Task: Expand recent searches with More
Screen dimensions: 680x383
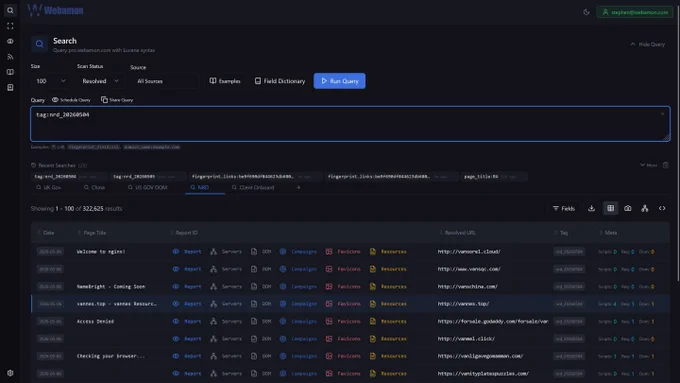Action: click(648, 165)
